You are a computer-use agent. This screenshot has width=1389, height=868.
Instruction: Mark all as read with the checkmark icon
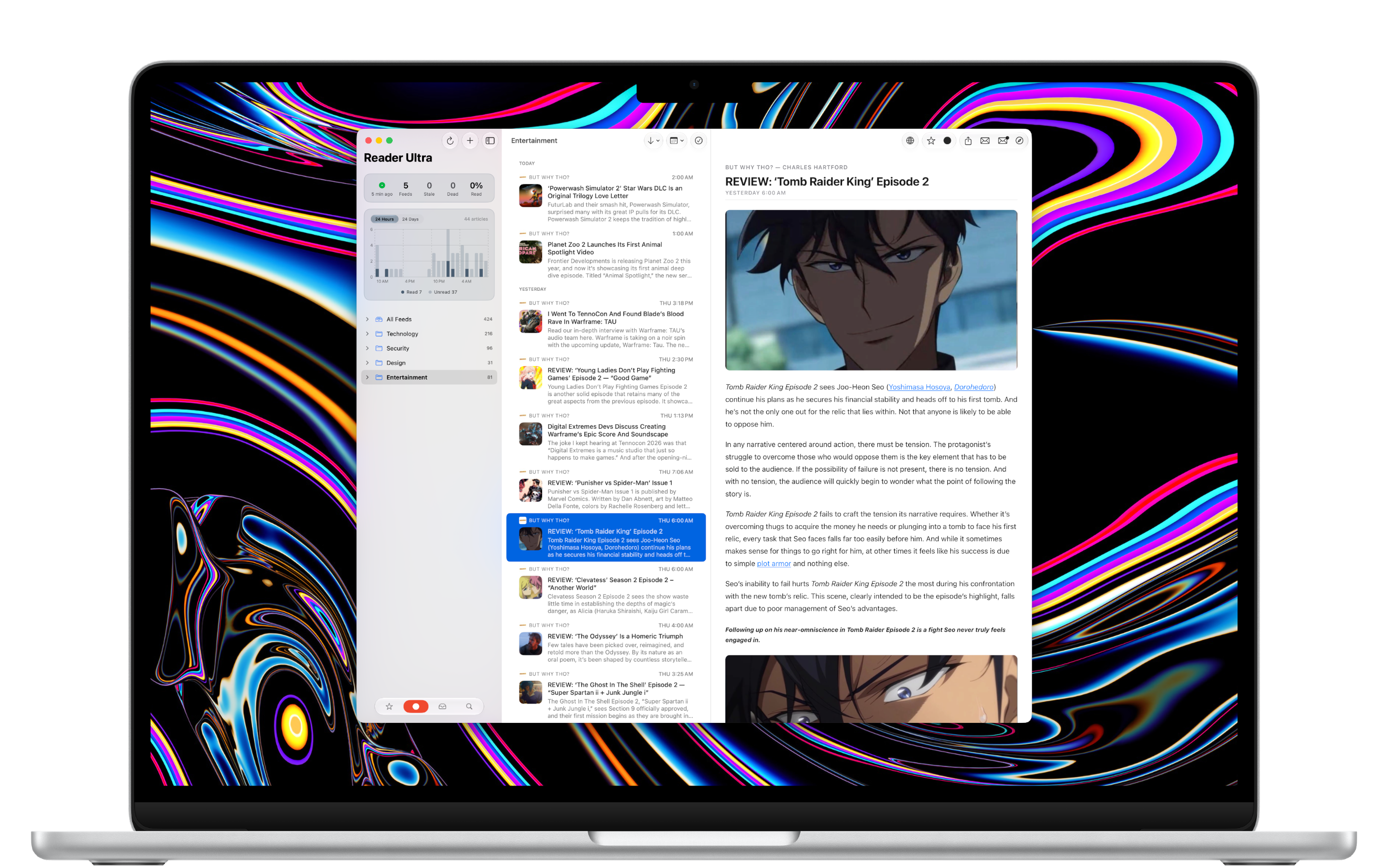pos(698,141)
